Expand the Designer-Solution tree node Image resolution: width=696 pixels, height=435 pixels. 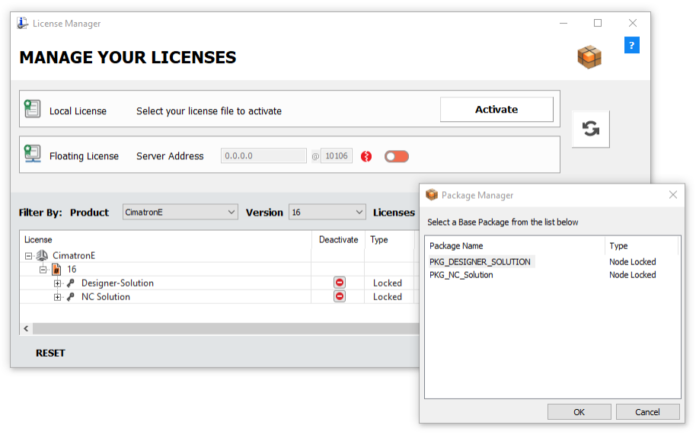click(58, 283)
